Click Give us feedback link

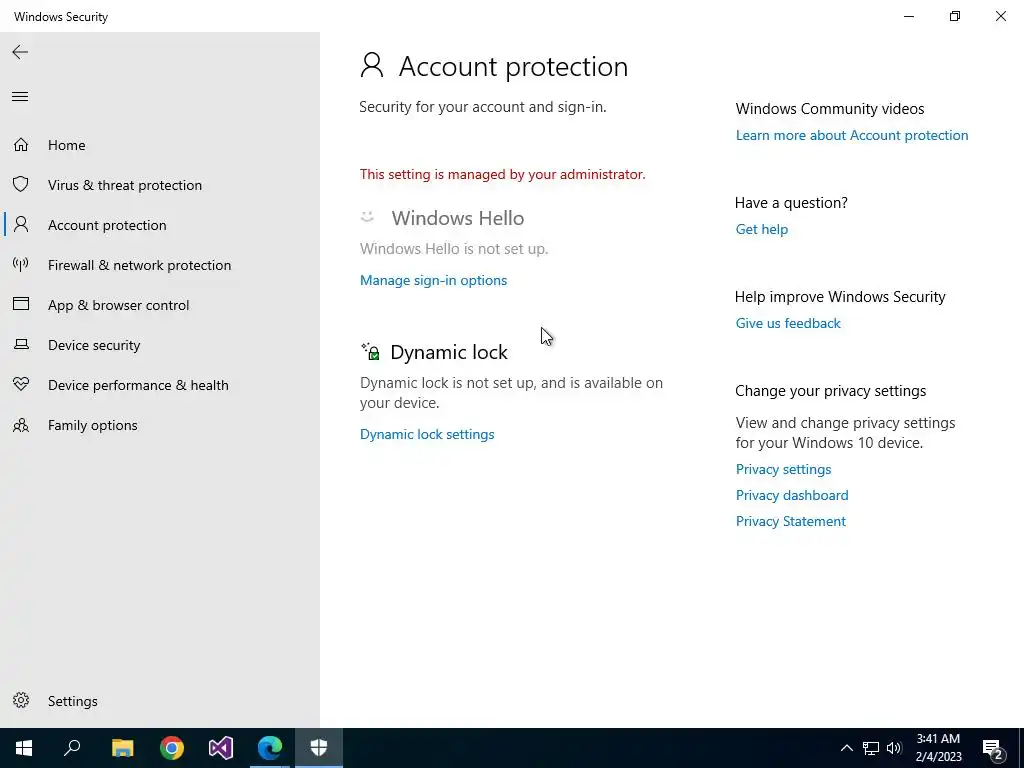(x=788, y=323)
